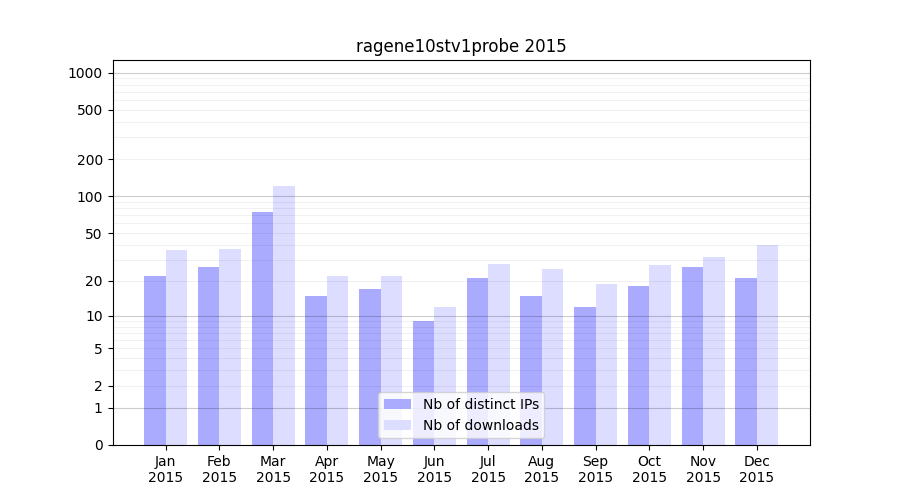Click the Jul 2015 x-axis label

pyautogui.click(x=488, y=469)
